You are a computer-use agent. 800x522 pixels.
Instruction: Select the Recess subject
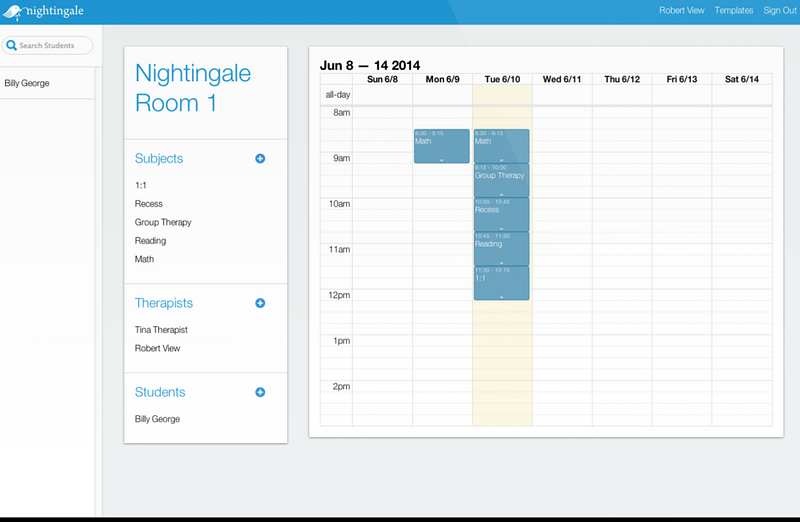click(x=148, y=204)
